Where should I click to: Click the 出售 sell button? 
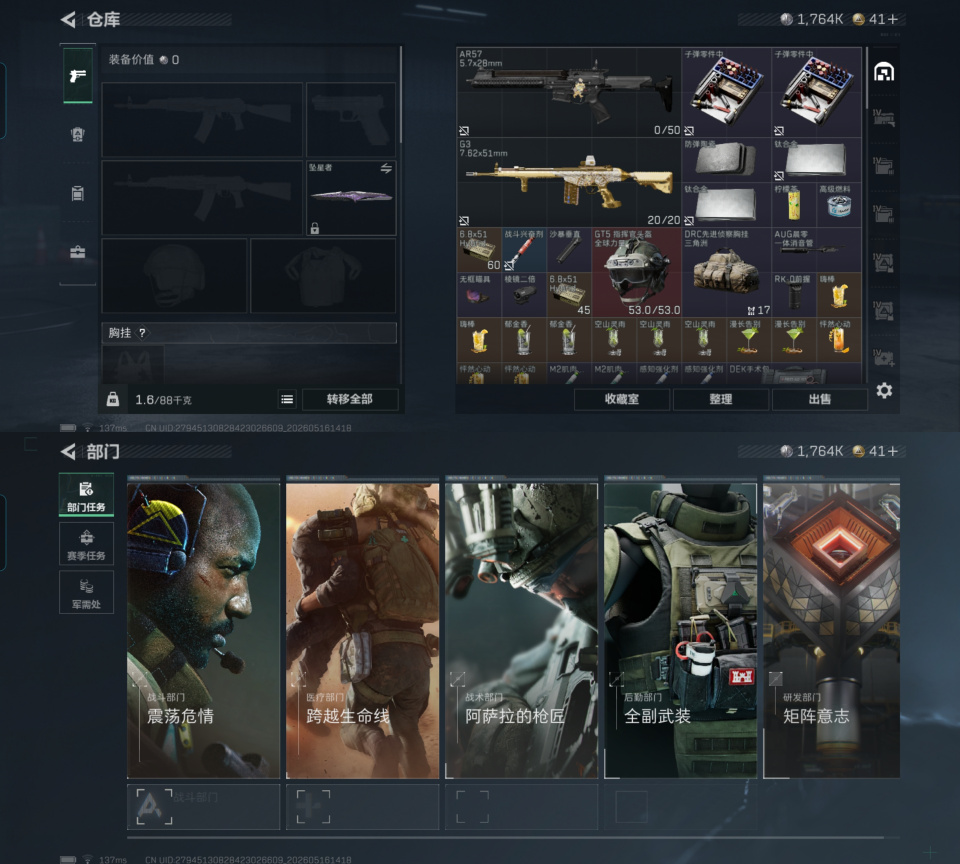pyautogui.click(x=820, y=399)
